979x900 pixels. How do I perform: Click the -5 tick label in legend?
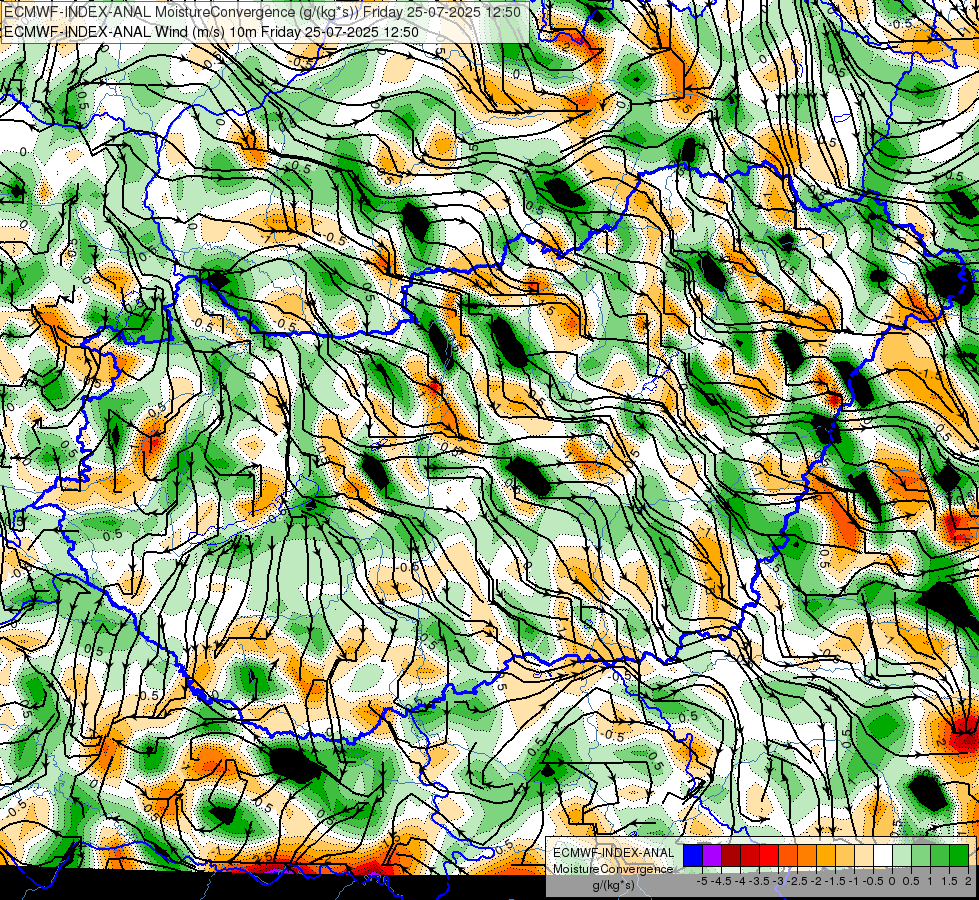tap(702, 881)
